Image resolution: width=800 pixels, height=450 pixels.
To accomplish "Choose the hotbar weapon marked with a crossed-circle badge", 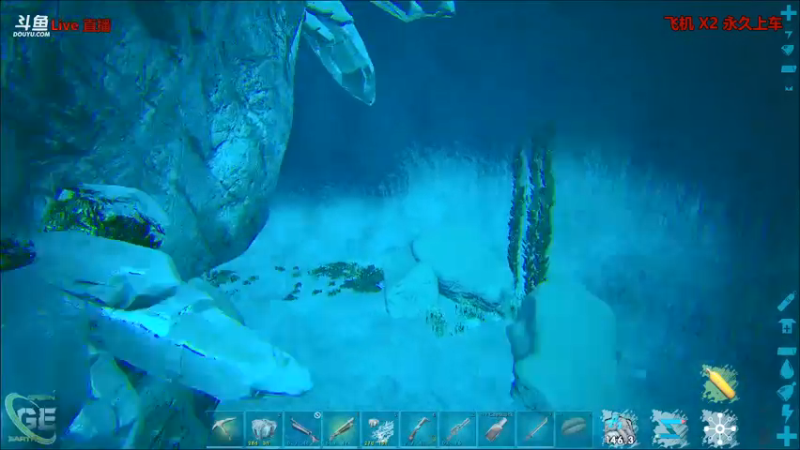I will pyautogui.click(x=303, y=429).
